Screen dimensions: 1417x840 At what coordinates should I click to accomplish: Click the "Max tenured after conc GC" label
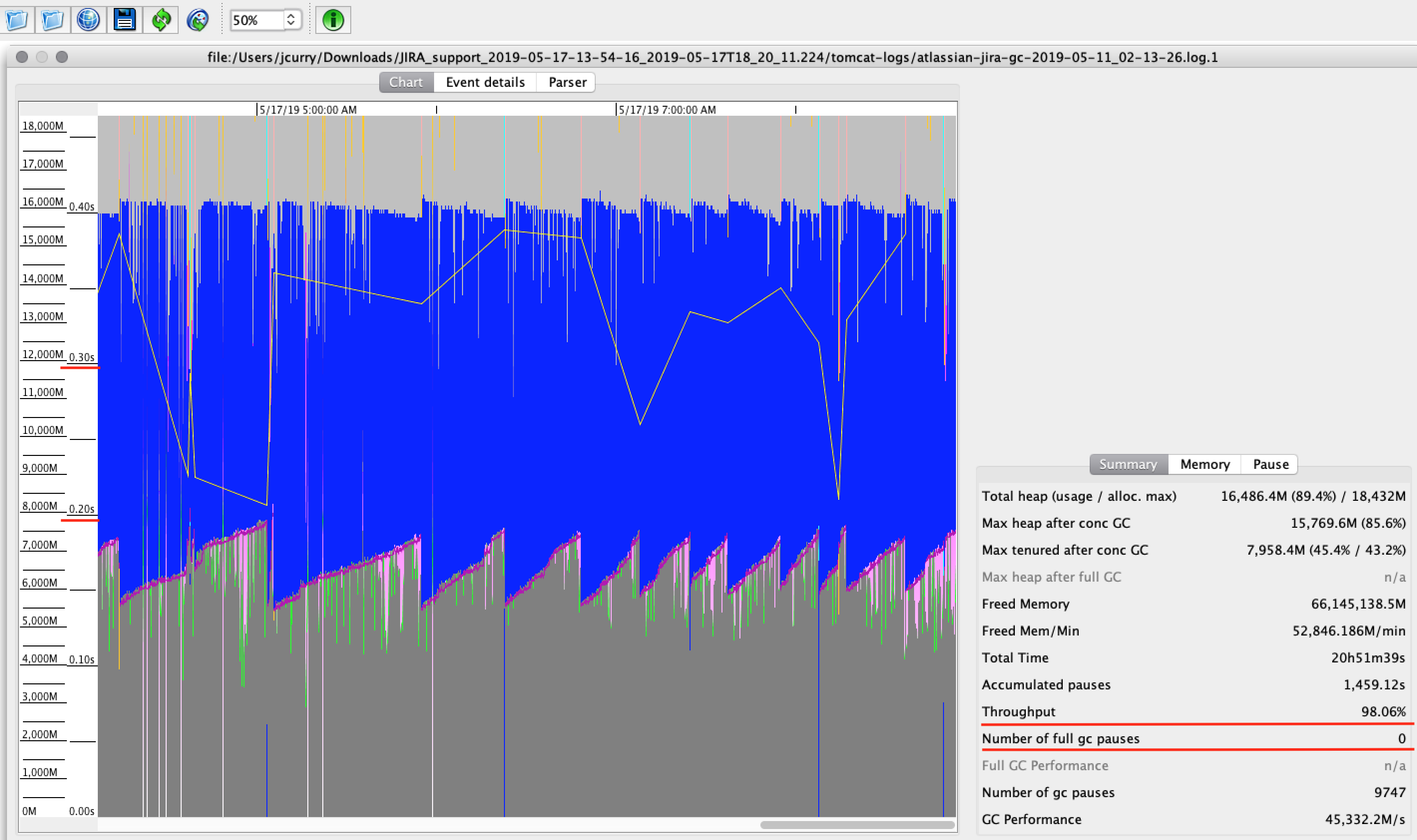(1064, 550)
